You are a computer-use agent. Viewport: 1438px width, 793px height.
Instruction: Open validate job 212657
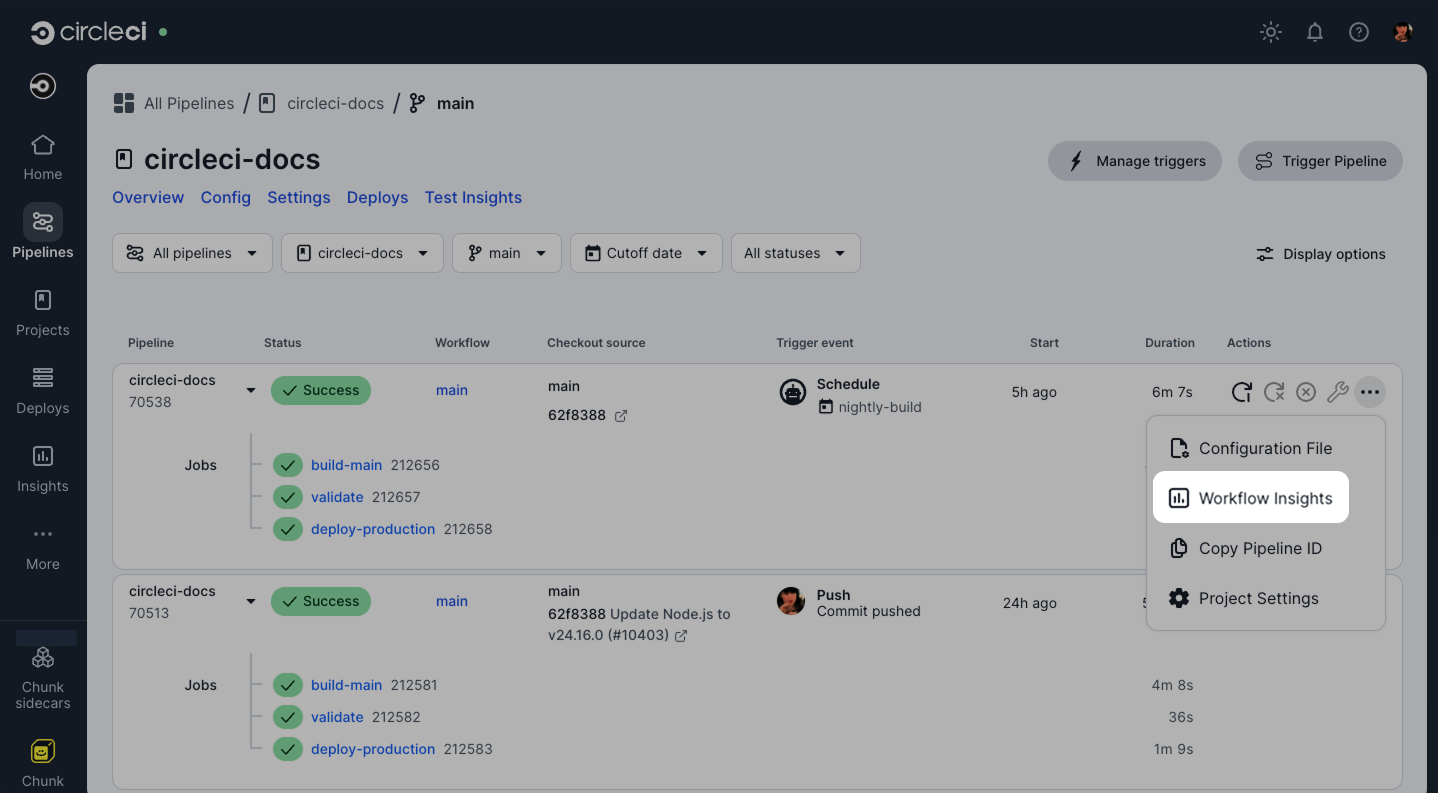click(337, 497)
